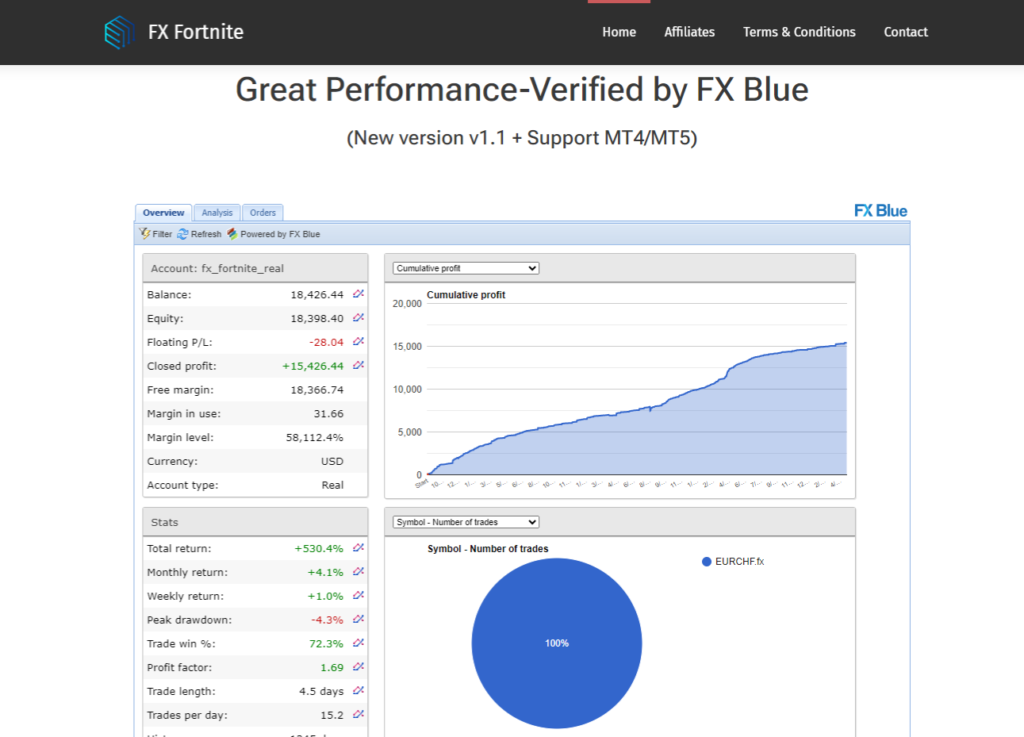Open chart icon next to Profit factor
Screen dimensions: 1024x737
click(359, 667)
